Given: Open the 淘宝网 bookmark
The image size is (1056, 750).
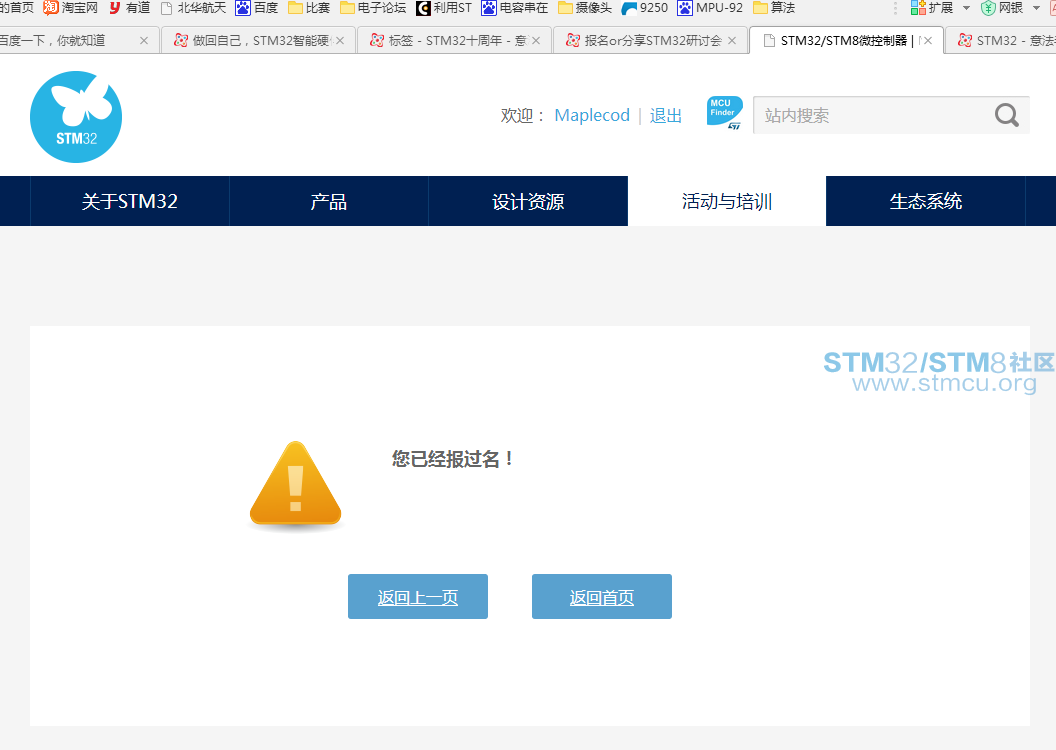Looking at the screenshot, I should click(x=71, y=7).
